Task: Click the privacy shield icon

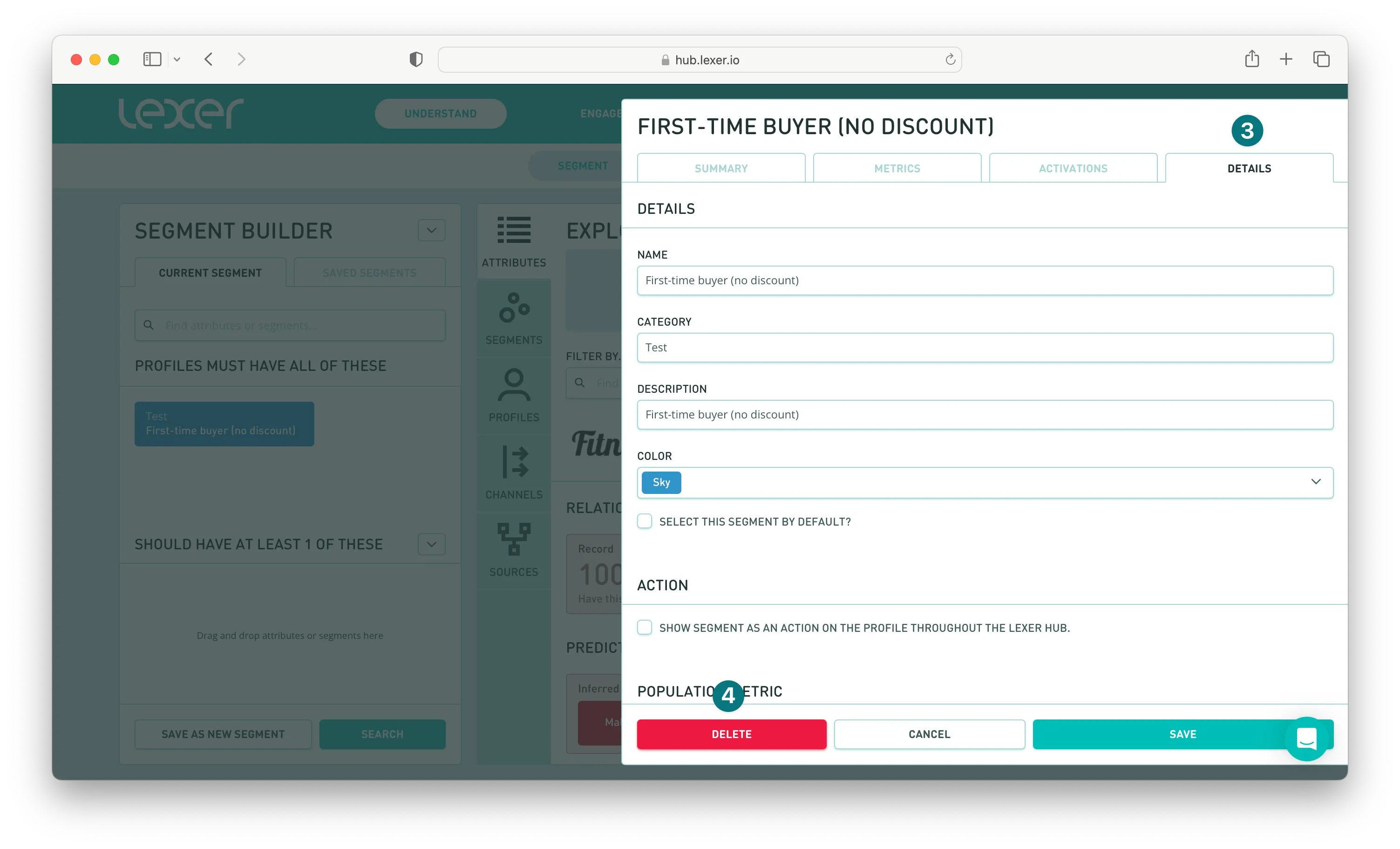Action: (416, 59)
